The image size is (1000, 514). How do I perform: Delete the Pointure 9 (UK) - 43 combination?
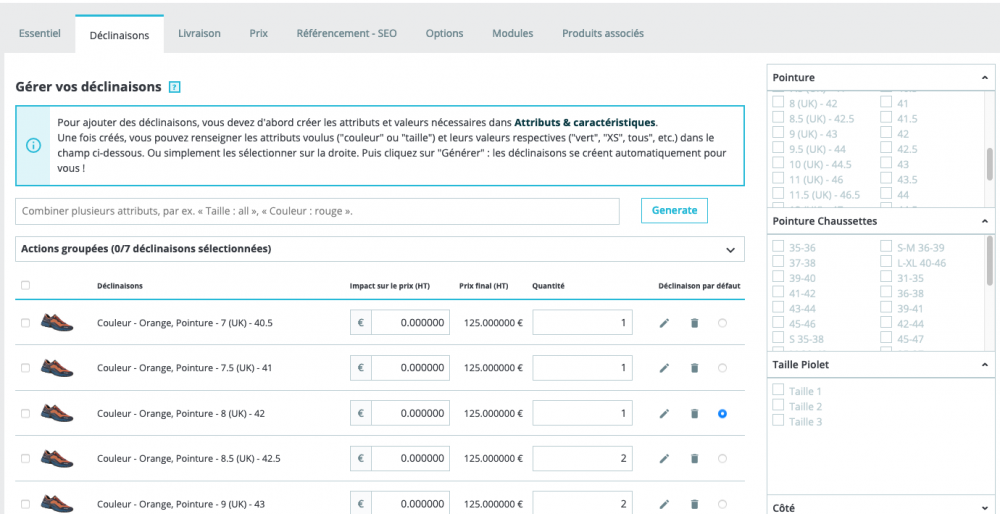point(695,504)
